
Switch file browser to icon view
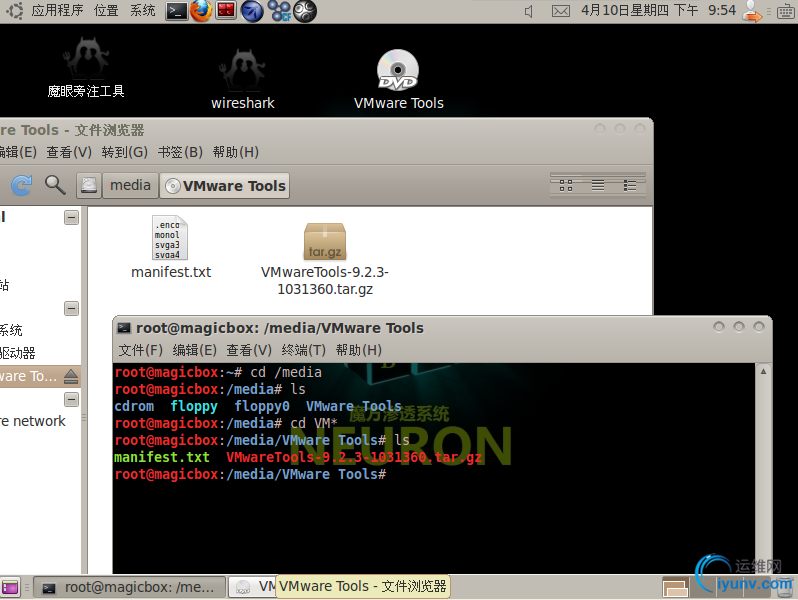pyautogui.click(x=566, y=185)
